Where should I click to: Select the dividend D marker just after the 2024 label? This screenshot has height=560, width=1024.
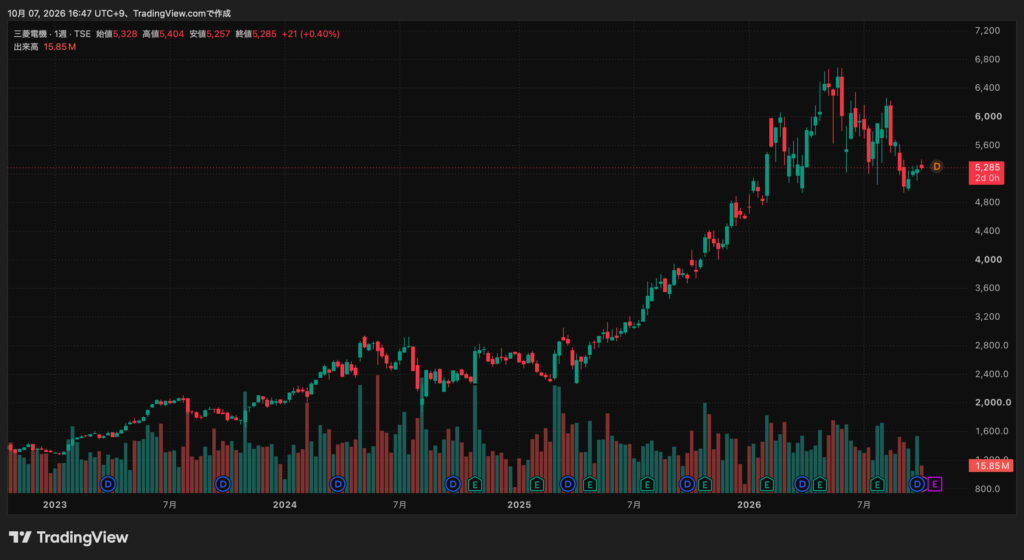[x=338, y=484]
